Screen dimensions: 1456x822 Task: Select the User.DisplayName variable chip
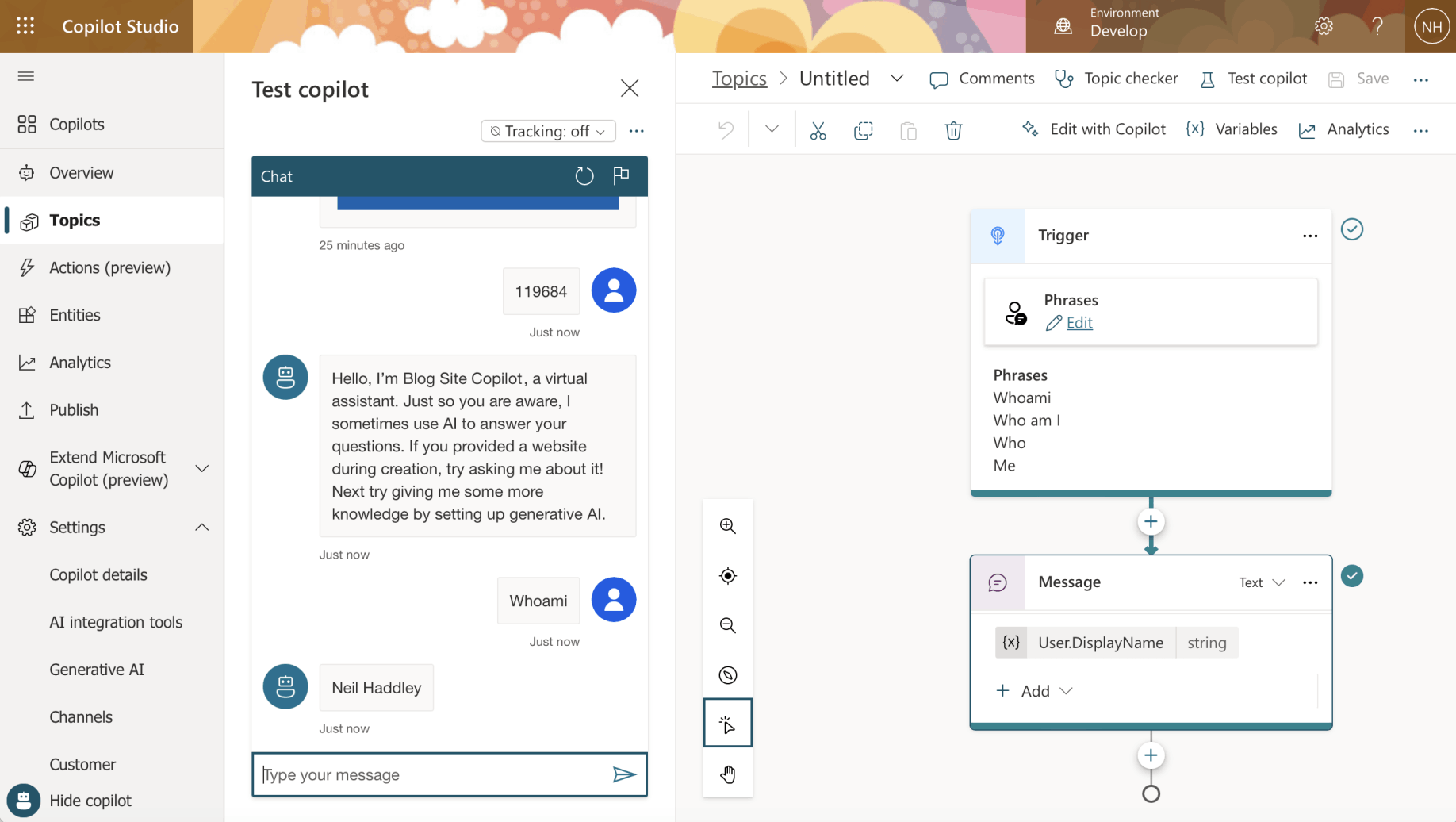(x=1117, y=643)
